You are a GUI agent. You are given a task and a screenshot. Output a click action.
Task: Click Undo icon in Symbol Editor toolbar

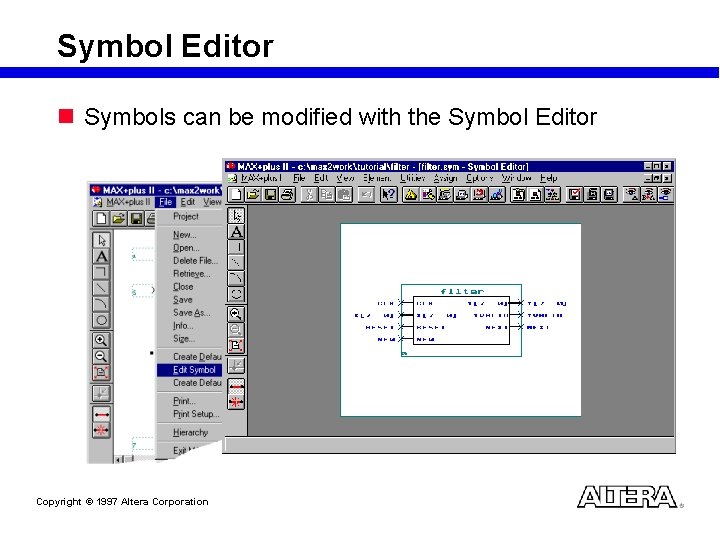pyautogui.click(x=366, y=195)
